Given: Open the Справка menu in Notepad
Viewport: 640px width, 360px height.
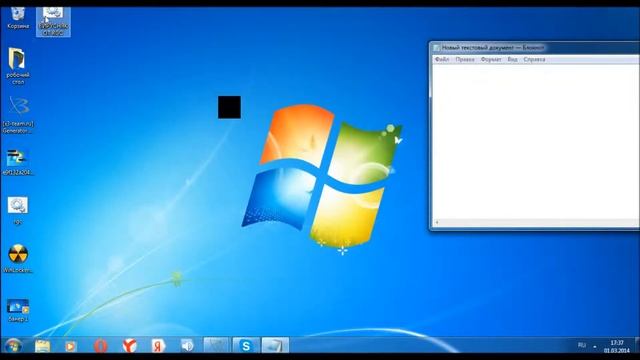Looking at the screenshot, I should click(534, 60).
